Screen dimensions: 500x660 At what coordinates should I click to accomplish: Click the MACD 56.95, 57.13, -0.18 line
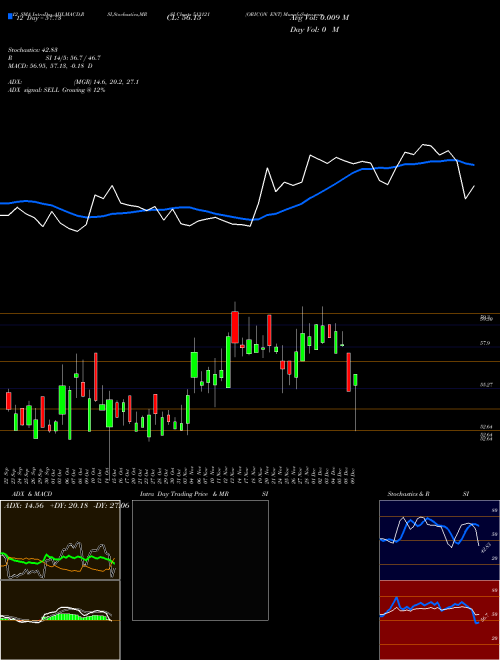coord(50,66)
